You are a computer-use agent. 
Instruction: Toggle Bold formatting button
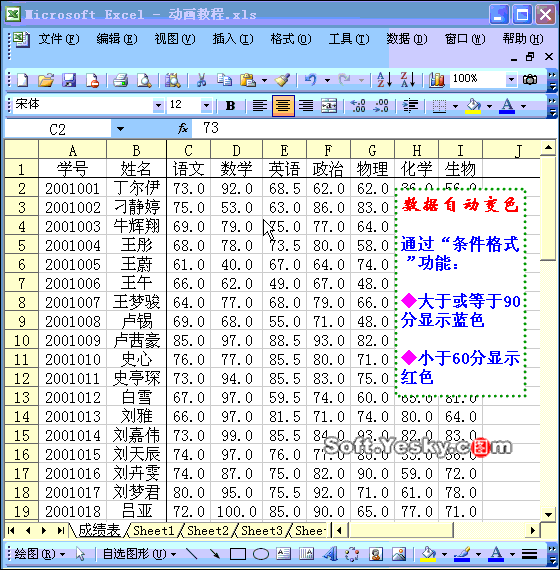click(230, 106)
